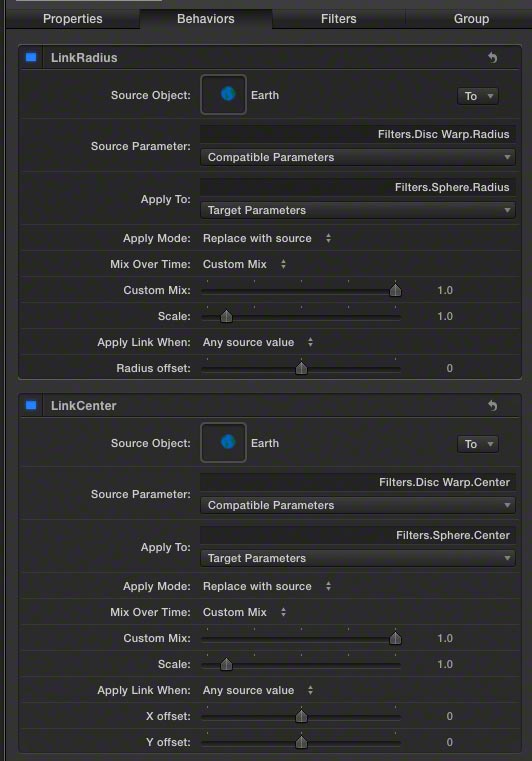Change LinkRadius Mix Over Time popup
Image resolution: width=532 pixels, height=761 pixels.
click(x=245, y=265)
